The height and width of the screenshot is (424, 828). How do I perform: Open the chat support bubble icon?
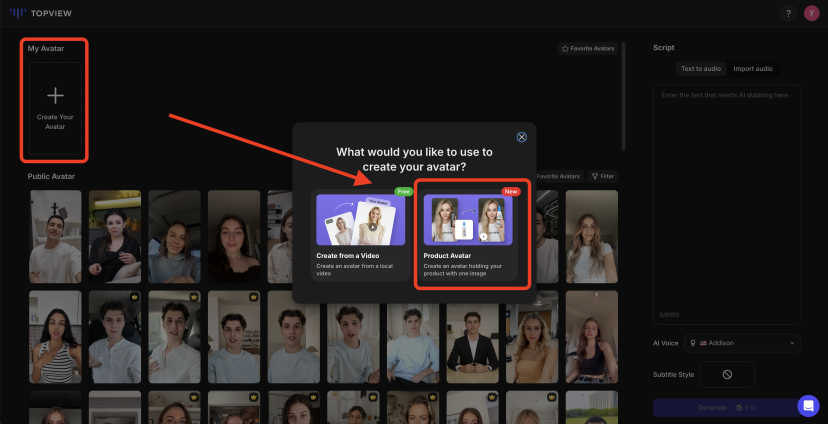tap(808, 406)
